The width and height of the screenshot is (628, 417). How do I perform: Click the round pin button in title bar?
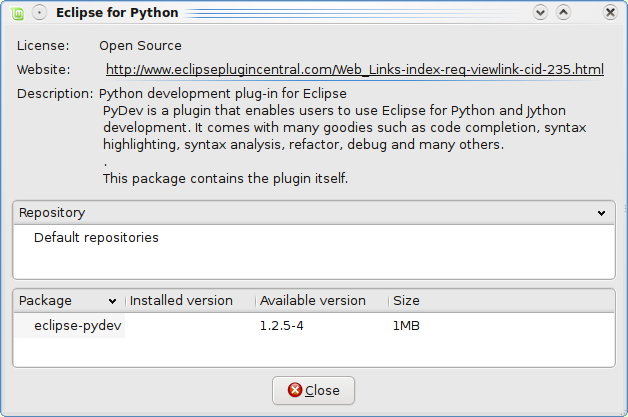[39, 13]
